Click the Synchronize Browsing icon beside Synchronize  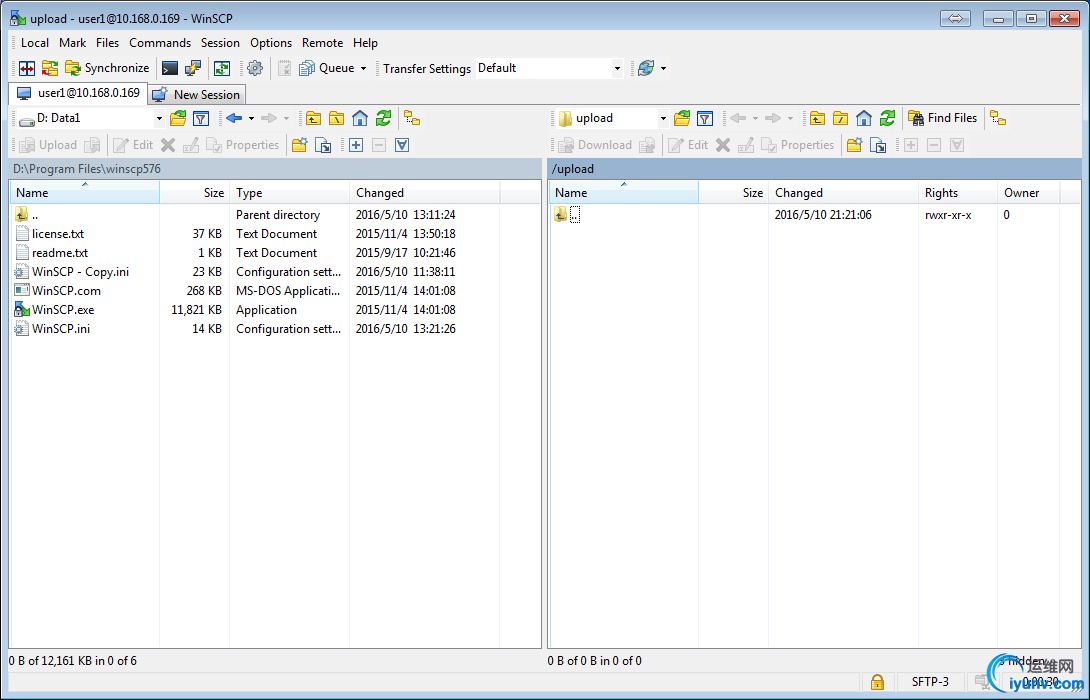point(50,68)
